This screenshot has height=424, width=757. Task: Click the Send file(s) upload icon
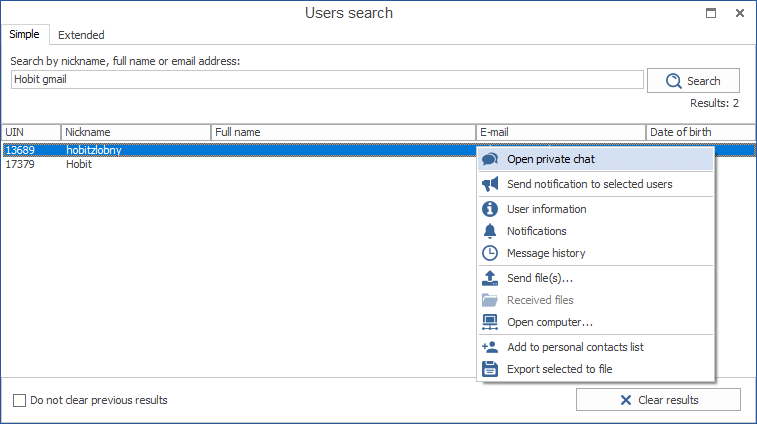(x=490, y=278)
